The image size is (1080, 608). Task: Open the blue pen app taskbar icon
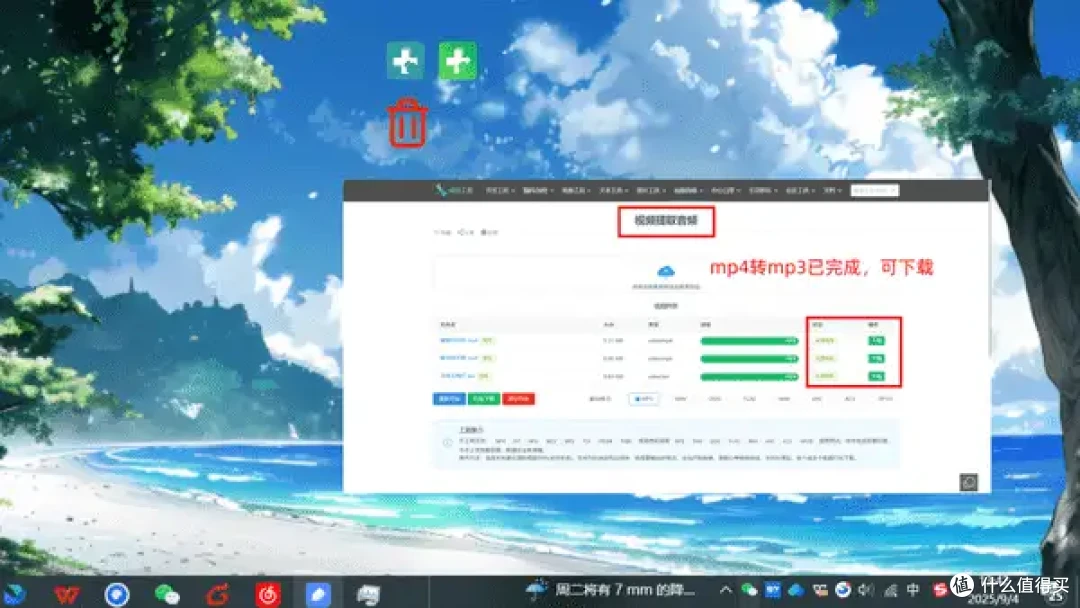pyautogui.click(x=318, y=594)
